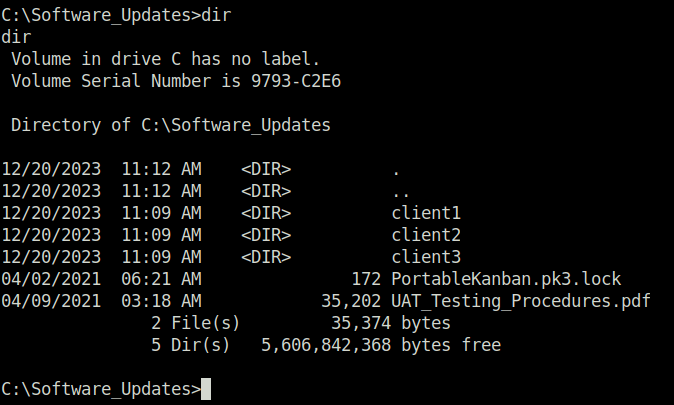Click the client3 directory name
This screenshot has height=405, width=674.
[x=426, y=257]
